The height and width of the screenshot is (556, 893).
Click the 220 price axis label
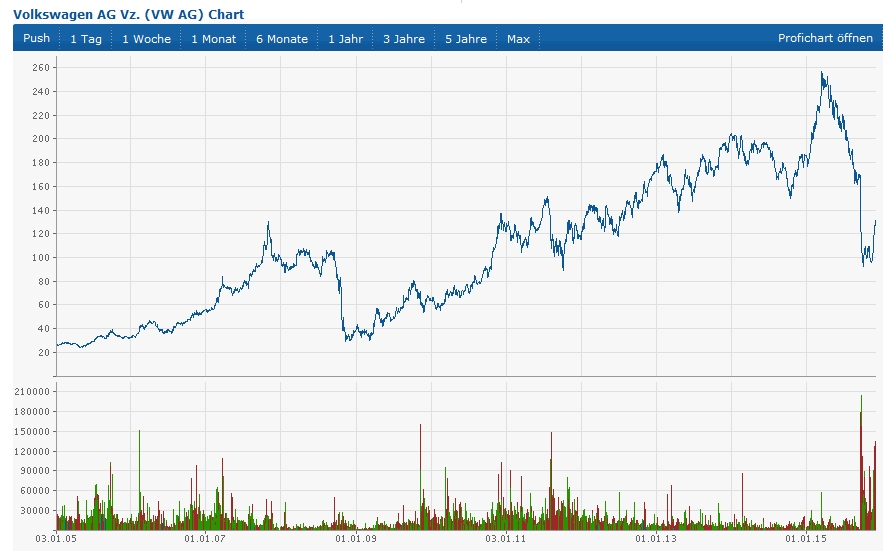(x=41, y=116)
